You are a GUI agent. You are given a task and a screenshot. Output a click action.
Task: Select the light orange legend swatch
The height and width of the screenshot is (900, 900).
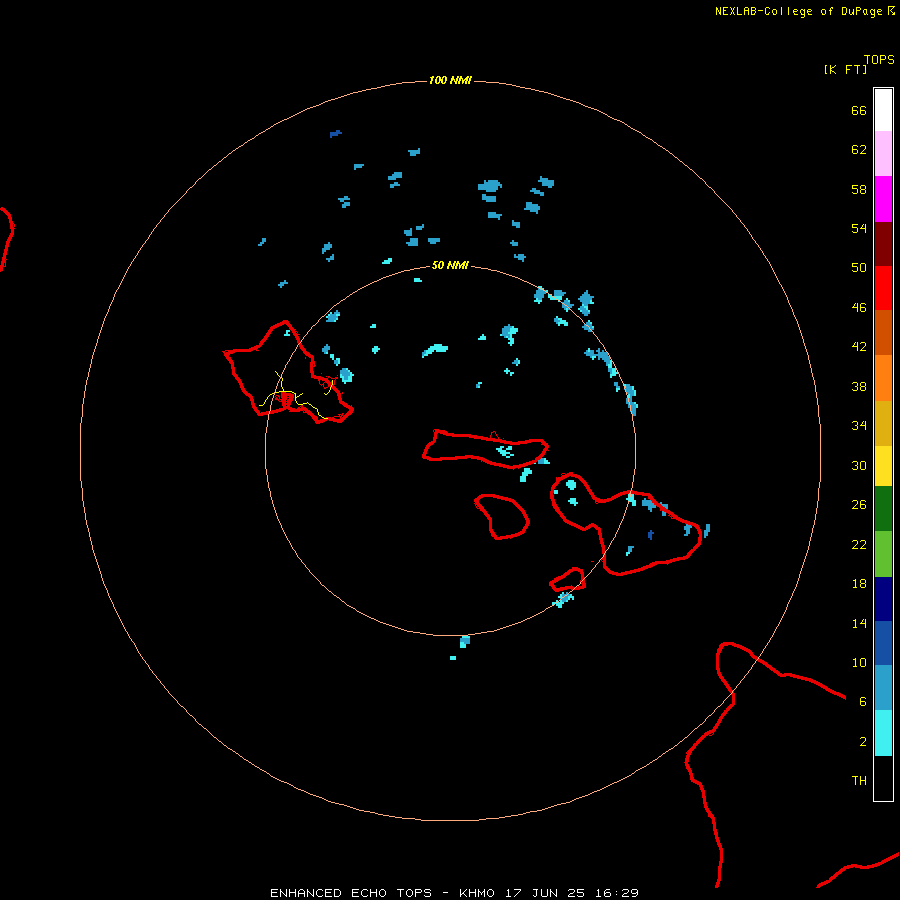[883, 378]
